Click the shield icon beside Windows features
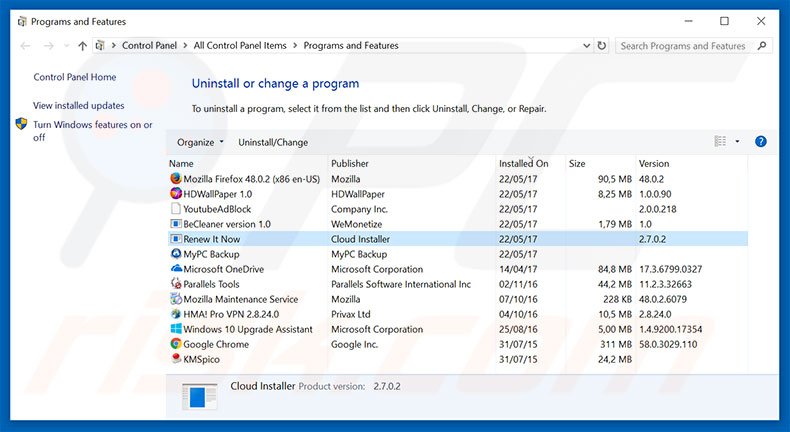This screenshot has height=432, width=790. pos(21,124)
